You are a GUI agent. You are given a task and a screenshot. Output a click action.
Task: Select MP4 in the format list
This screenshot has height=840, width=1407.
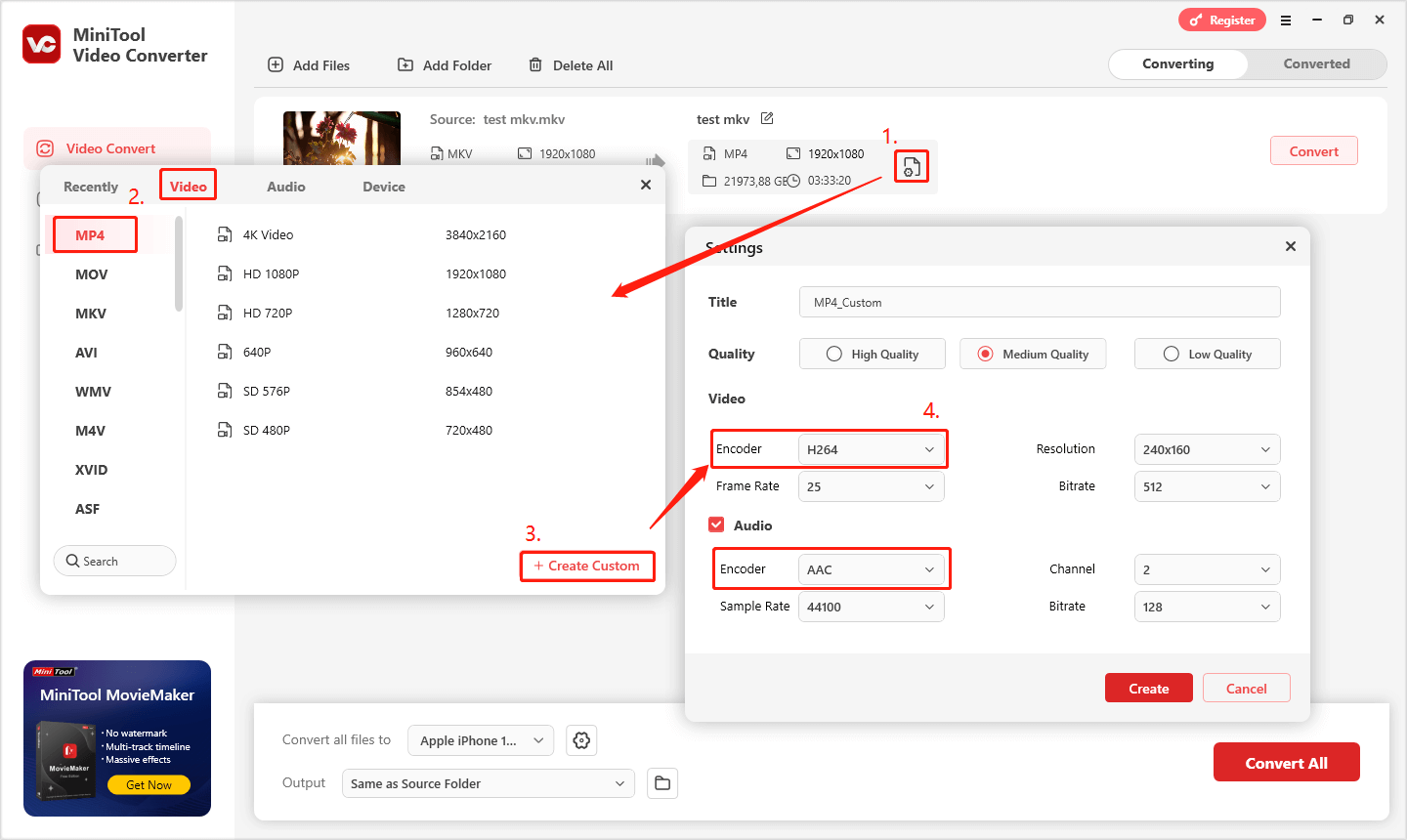[90, 235]
